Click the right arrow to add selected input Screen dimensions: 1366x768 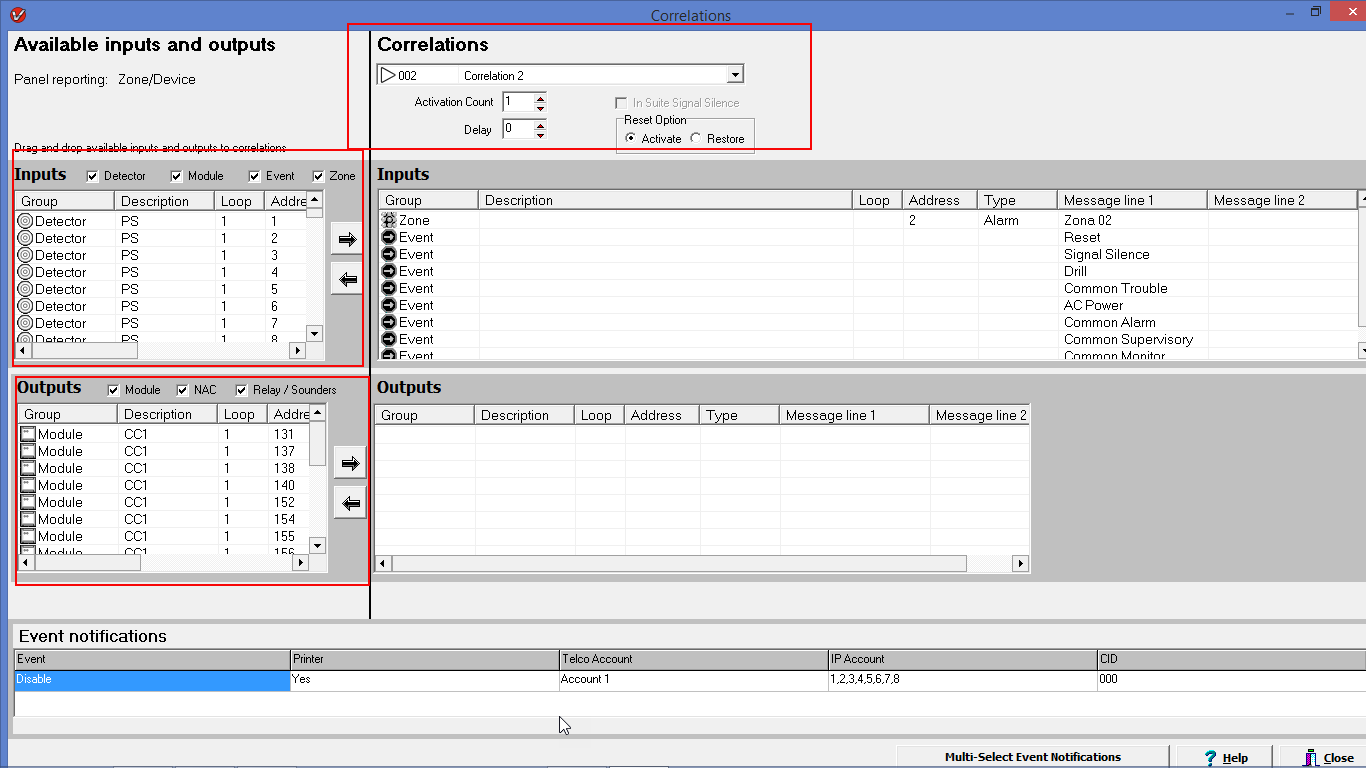(345, 238)
